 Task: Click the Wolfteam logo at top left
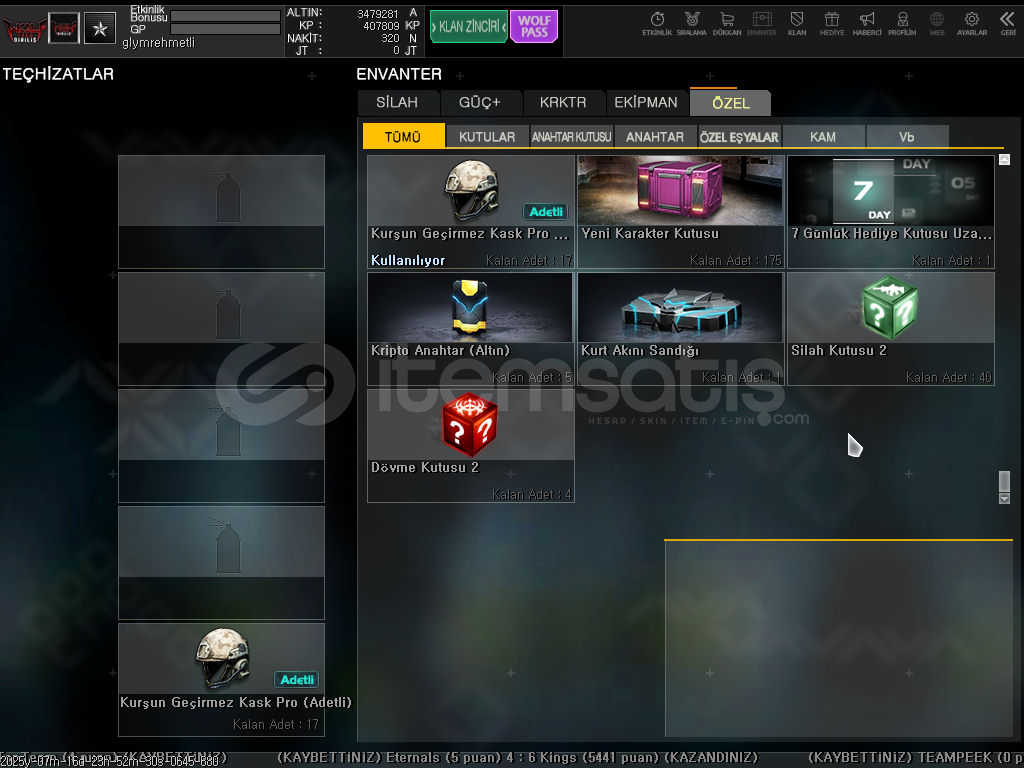25,29
